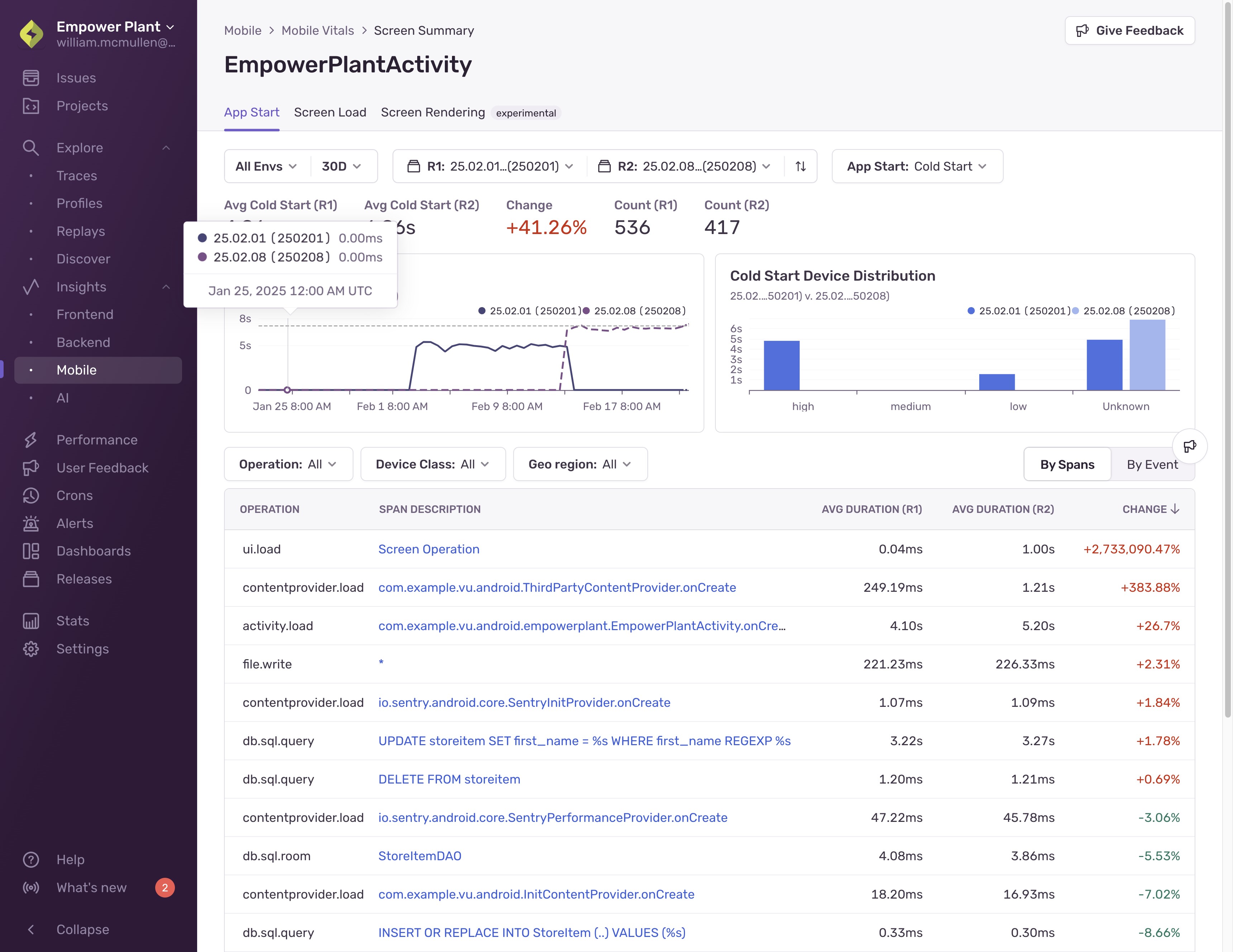Viewport: 1233px width, 952px height.
Task: Click floating feedback megaphone button
Action: click(x=1190, y=446)
